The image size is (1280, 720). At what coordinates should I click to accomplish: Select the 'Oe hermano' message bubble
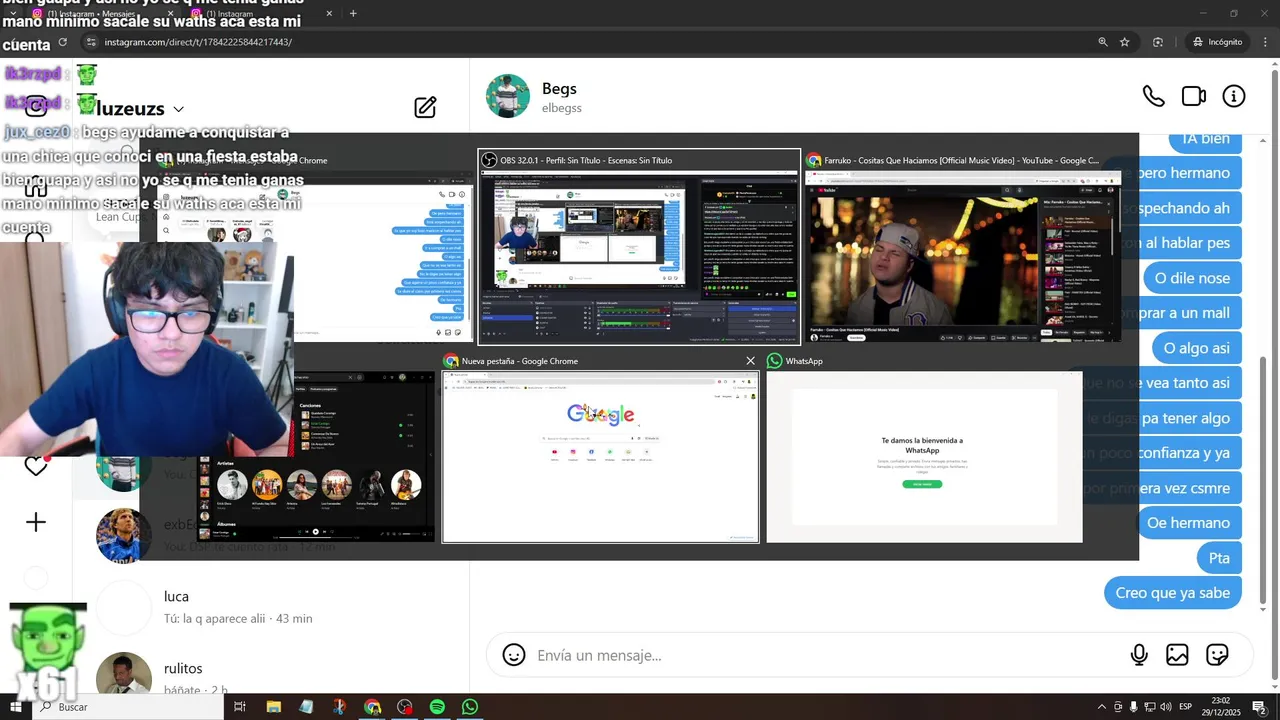point(1188,523)
